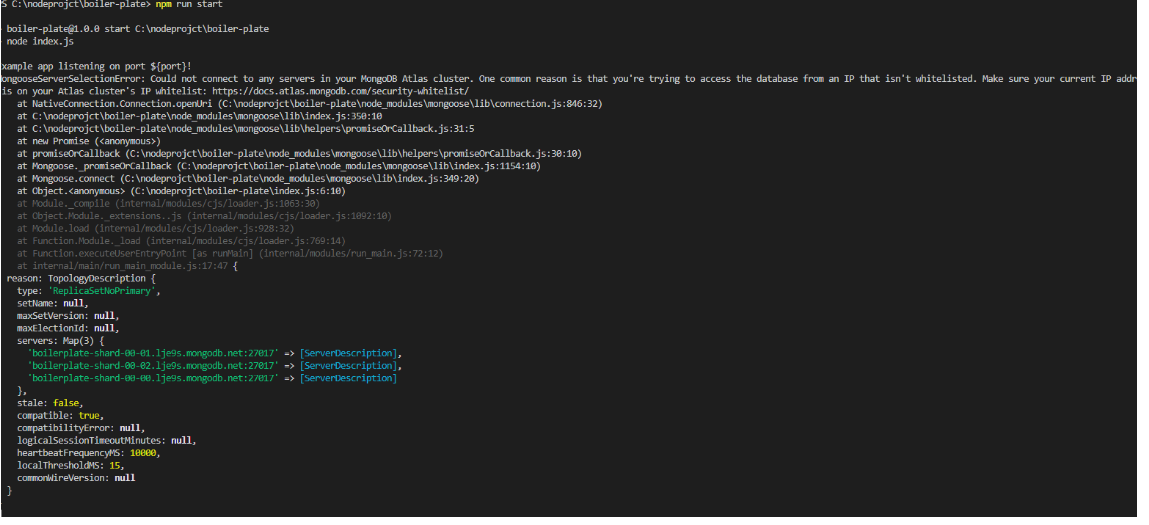The image size is (1149, 525).
Task: Click the boilerplate-shard-00-02 server address
Action: tap(153, 366)
